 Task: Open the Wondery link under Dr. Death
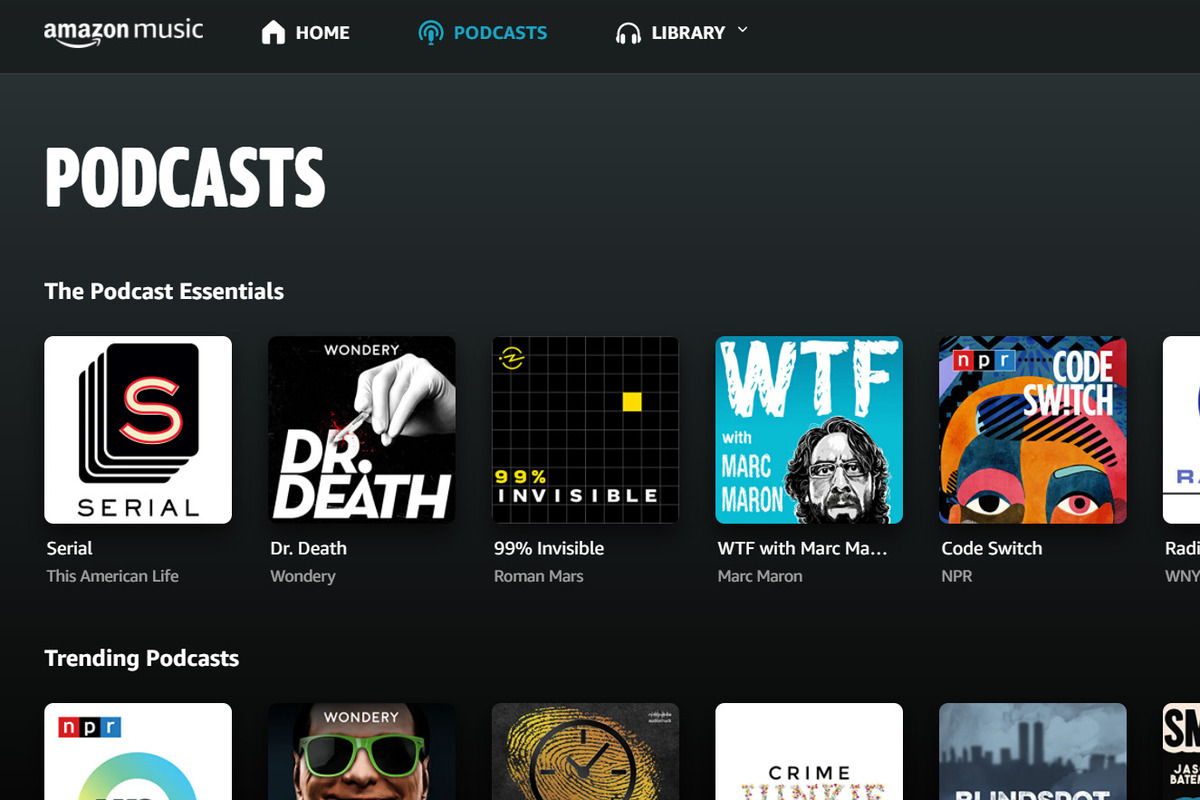(x=302, y=576)
